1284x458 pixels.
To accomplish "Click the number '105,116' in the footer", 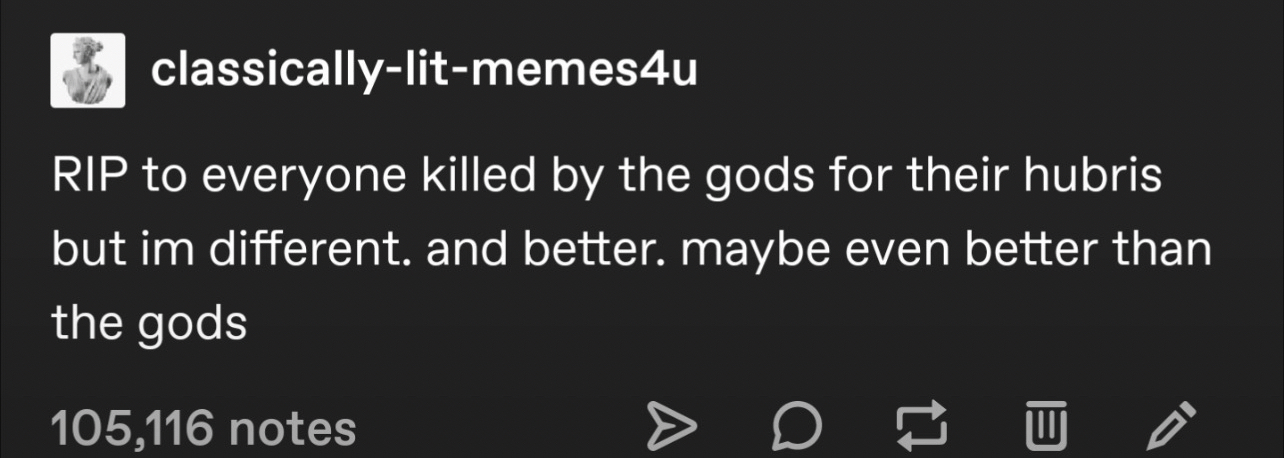I will (x=133, y=429).
